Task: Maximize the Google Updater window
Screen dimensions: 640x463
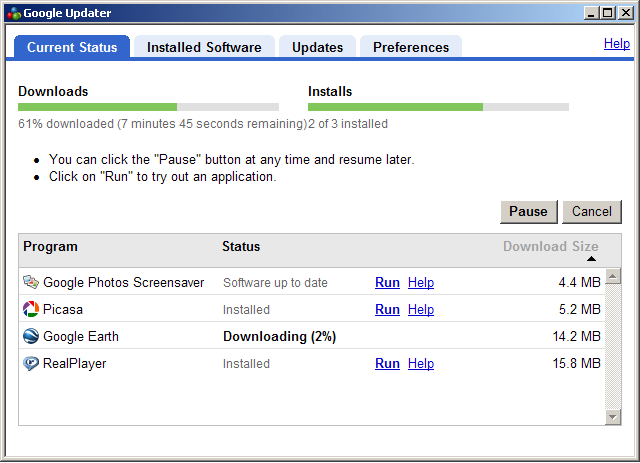Action: tap(607, 13)
